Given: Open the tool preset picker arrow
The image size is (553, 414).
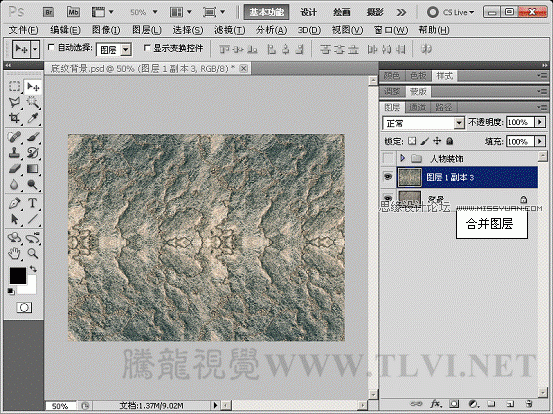Looking at the screenshot, I should (x=35, y=49).
